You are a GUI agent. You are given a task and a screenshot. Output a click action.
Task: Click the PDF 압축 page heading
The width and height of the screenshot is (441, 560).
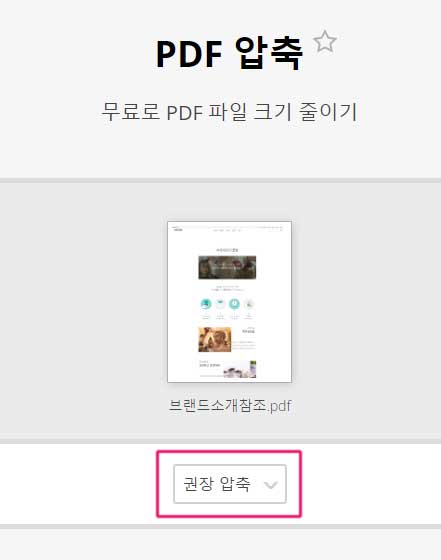click(x=229, y=54)
